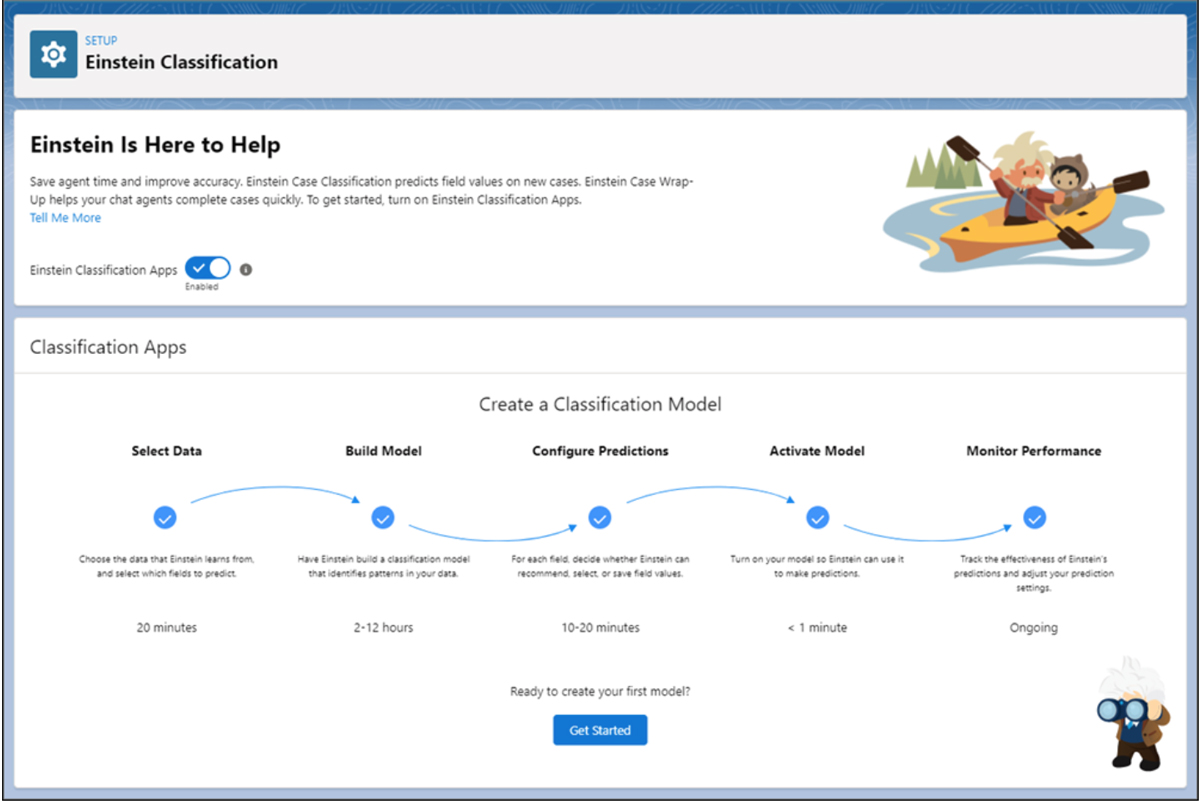
Task: Disable the Einstein Classification Apps toggle
Action: coord(208,268)
